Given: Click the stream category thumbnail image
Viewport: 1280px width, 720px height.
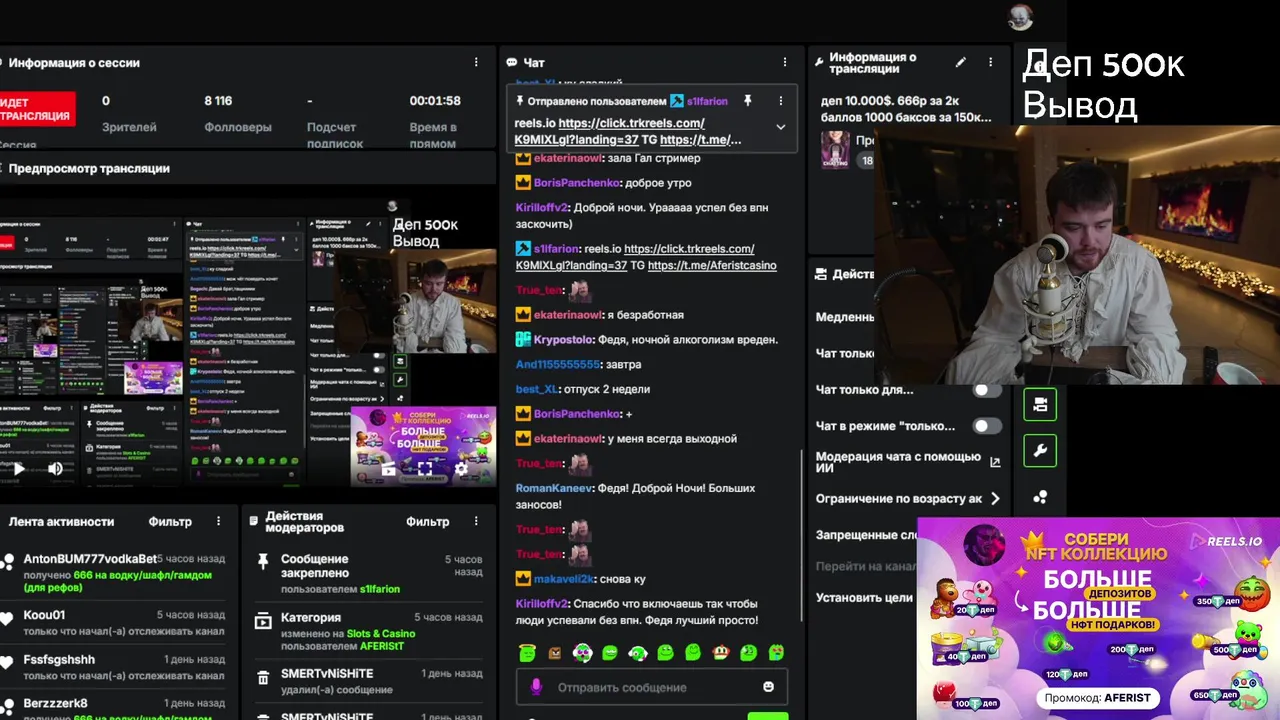Looking at the screenshot, I should point(835,150).
